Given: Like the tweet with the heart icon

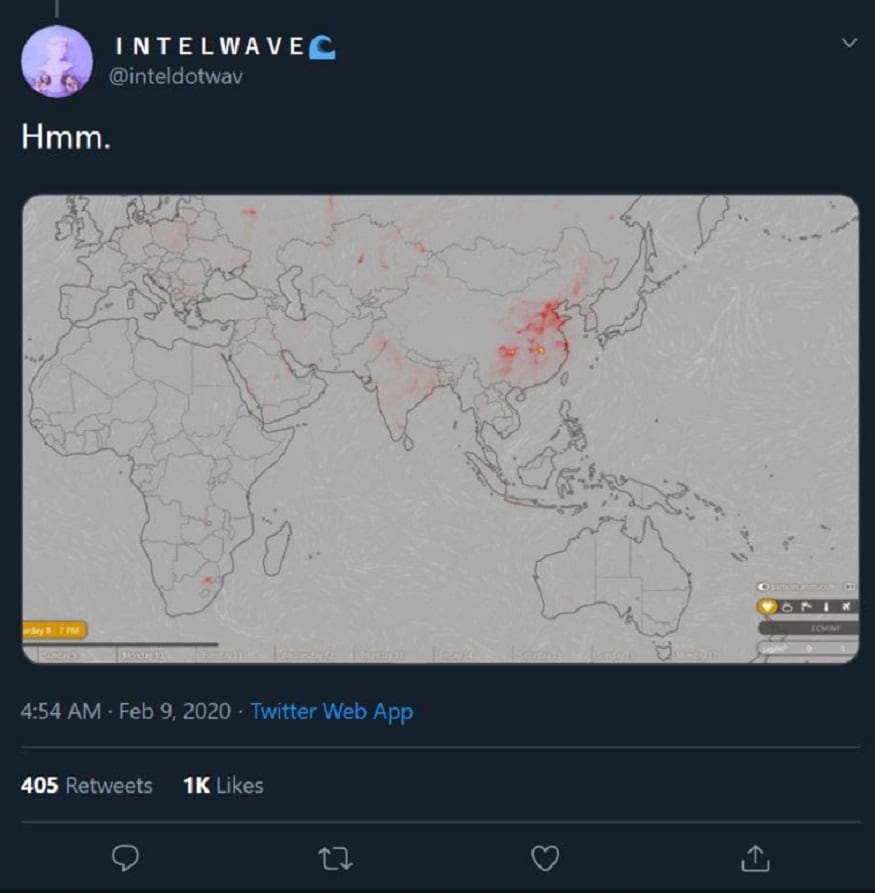Looking at the screenshot, I should point(545,858).
